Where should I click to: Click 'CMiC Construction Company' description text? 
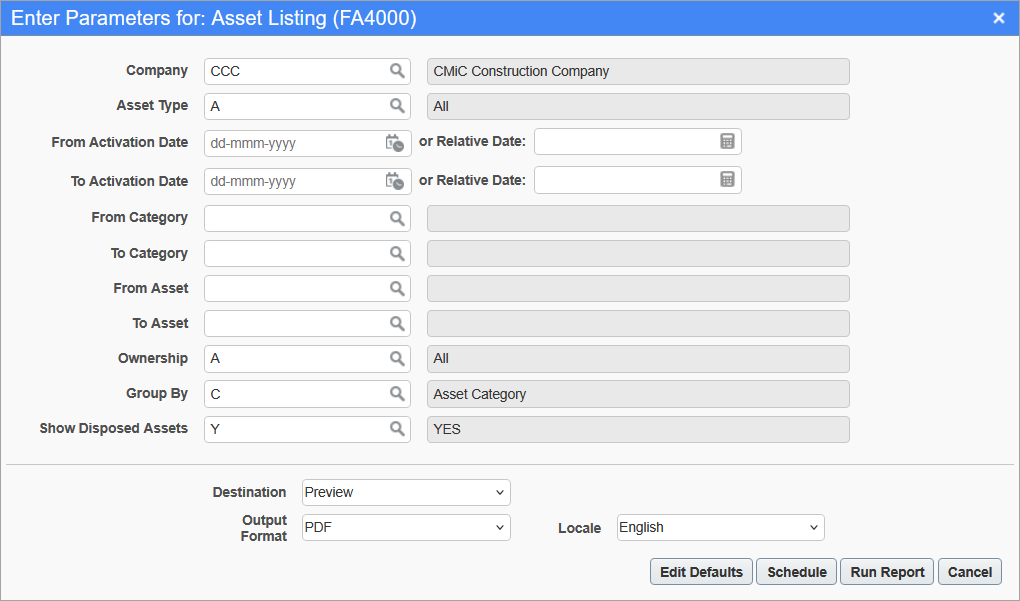(x=521, y=72)
